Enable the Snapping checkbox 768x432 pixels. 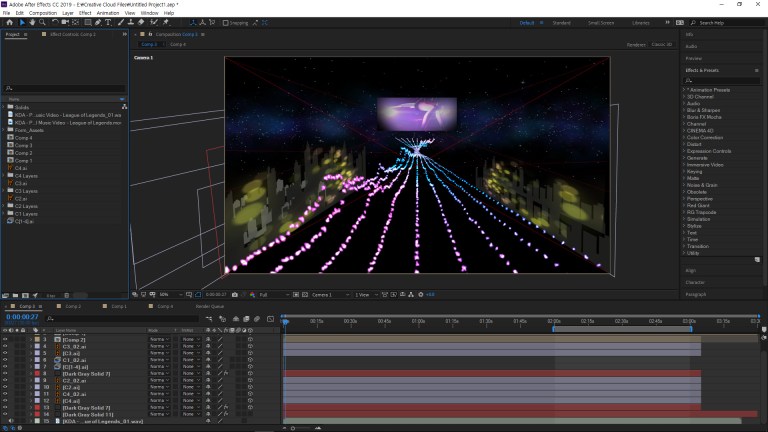point(225,22)
